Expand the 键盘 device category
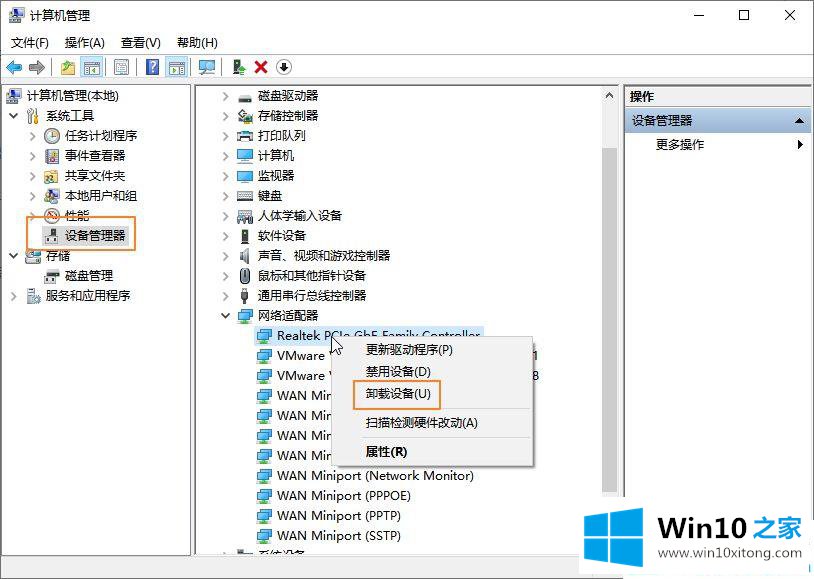The width and height of the screenshot is (814, 579). tap(226, 196)
